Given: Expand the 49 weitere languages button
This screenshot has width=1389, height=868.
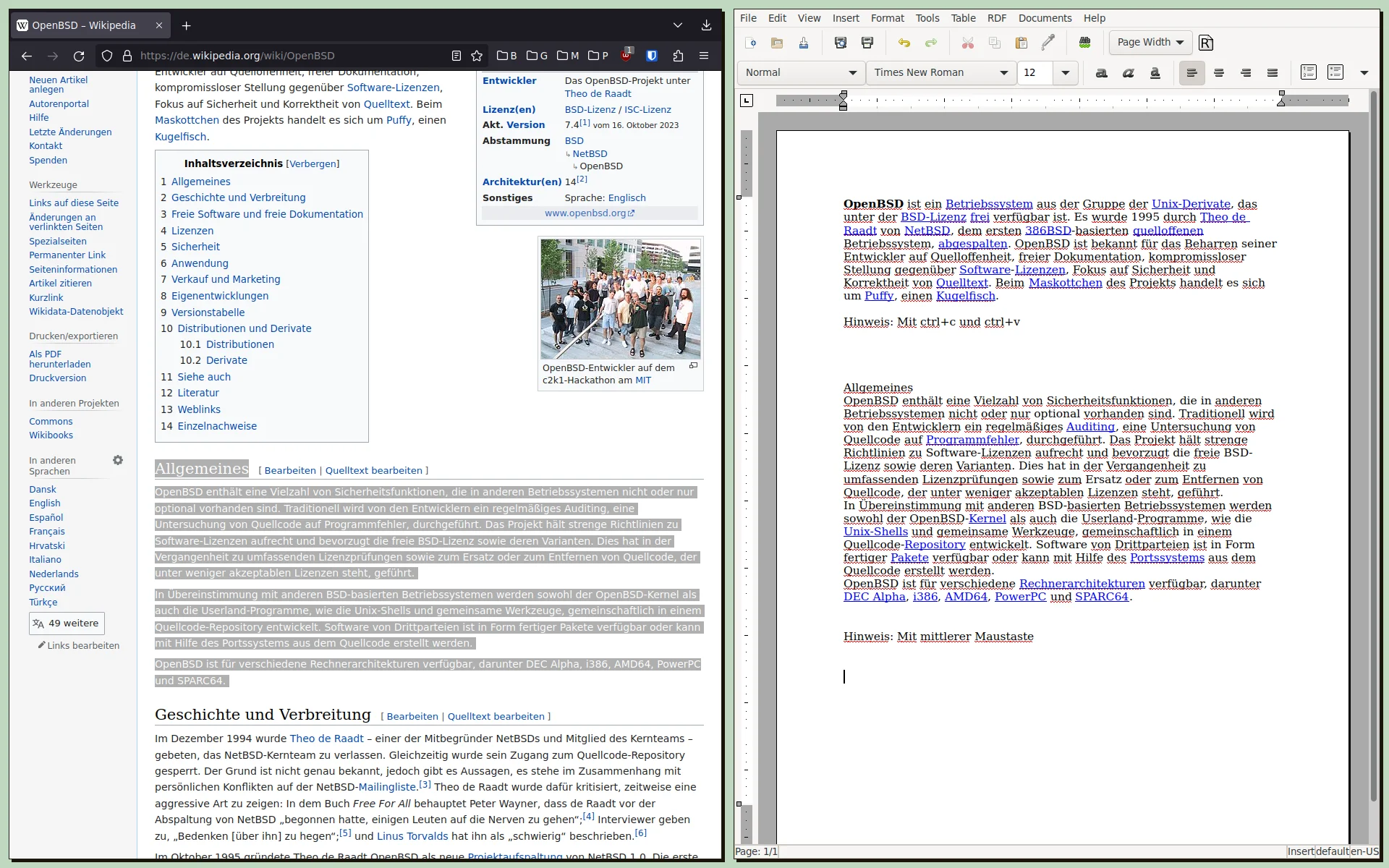Looking at the screenshot, I should (67, 624).
